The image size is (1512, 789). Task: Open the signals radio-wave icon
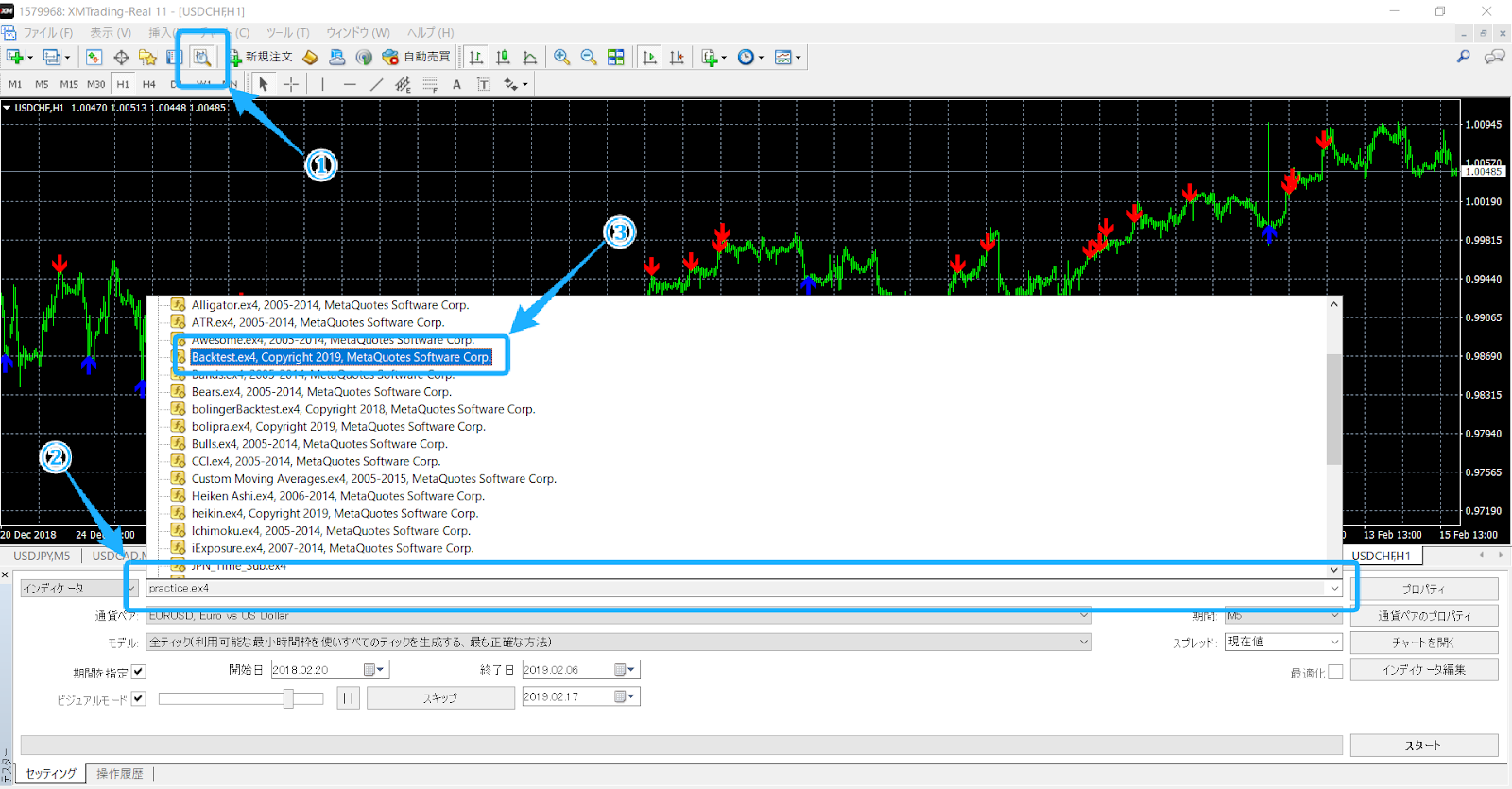point(364,58)
